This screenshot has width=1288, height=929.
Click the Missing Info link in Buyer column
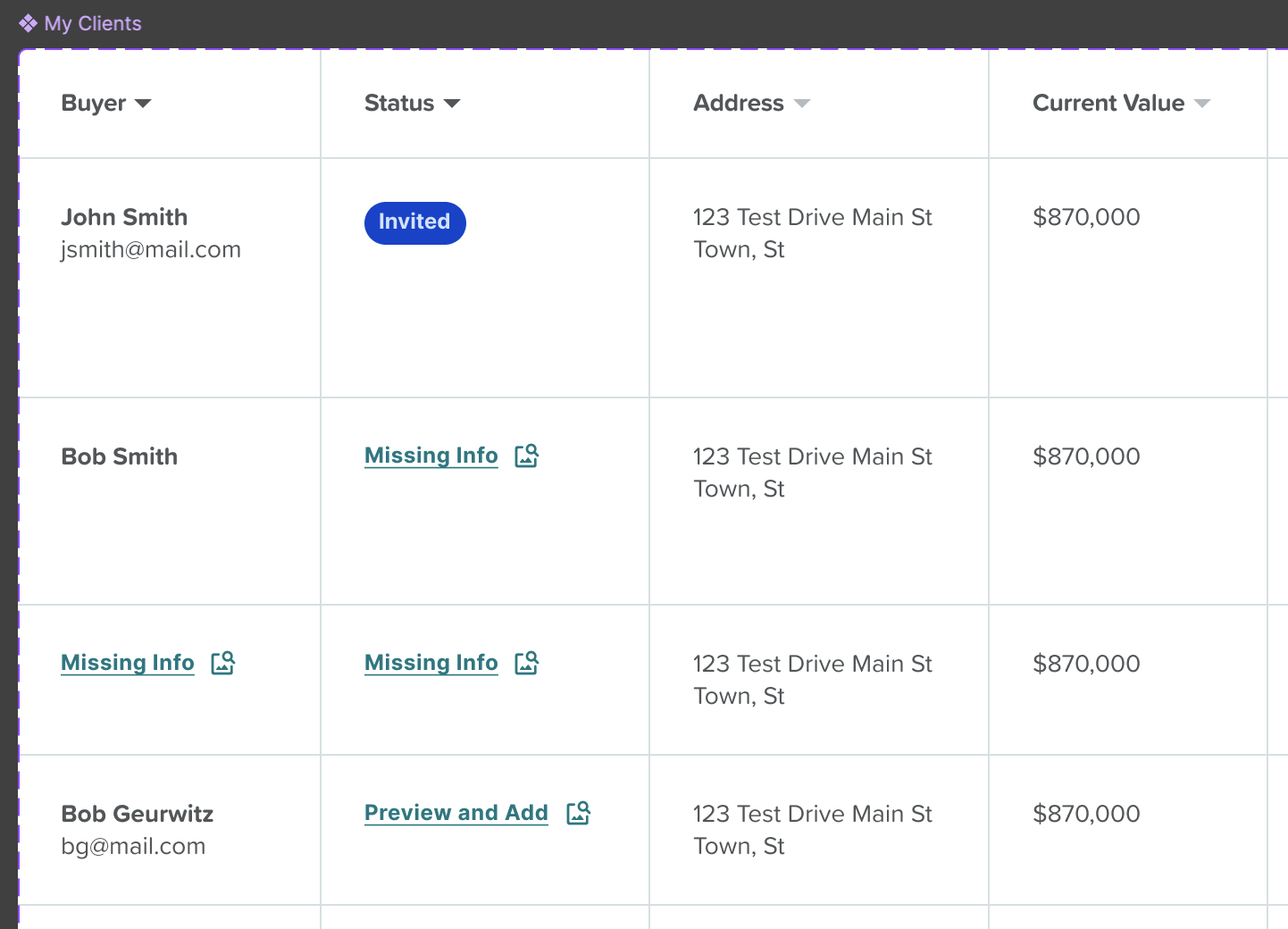pyautogui.click(x=128, y=663)
